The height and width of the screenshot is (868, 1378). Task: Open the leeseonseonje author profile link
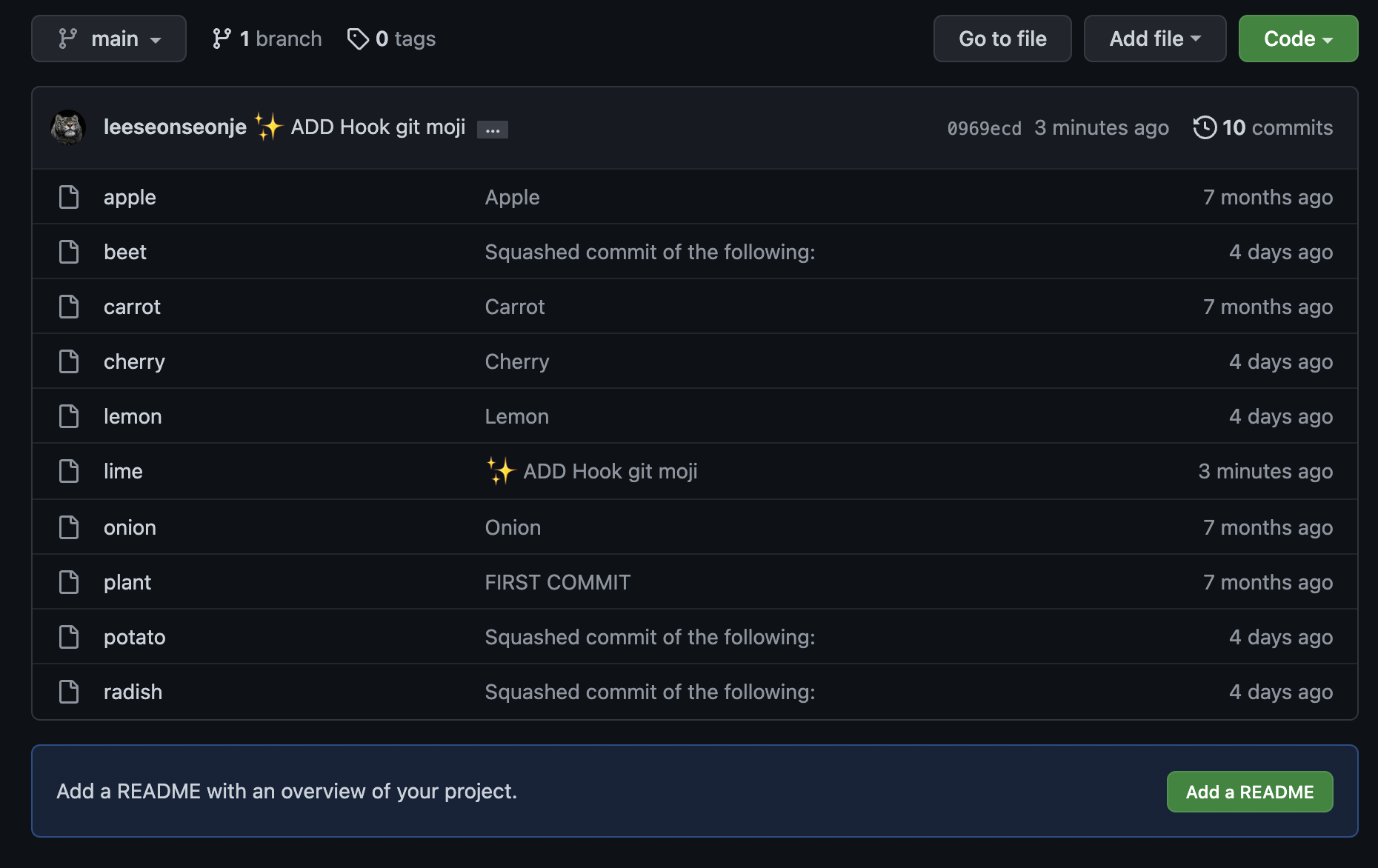[x=175, y=127]
